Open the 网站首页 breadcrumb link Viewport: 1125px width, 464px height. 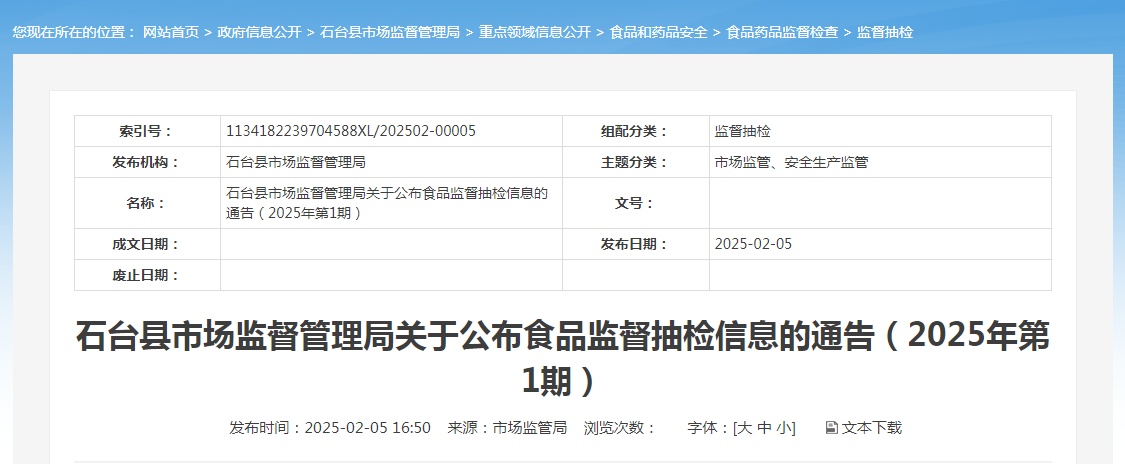(171, 32)
